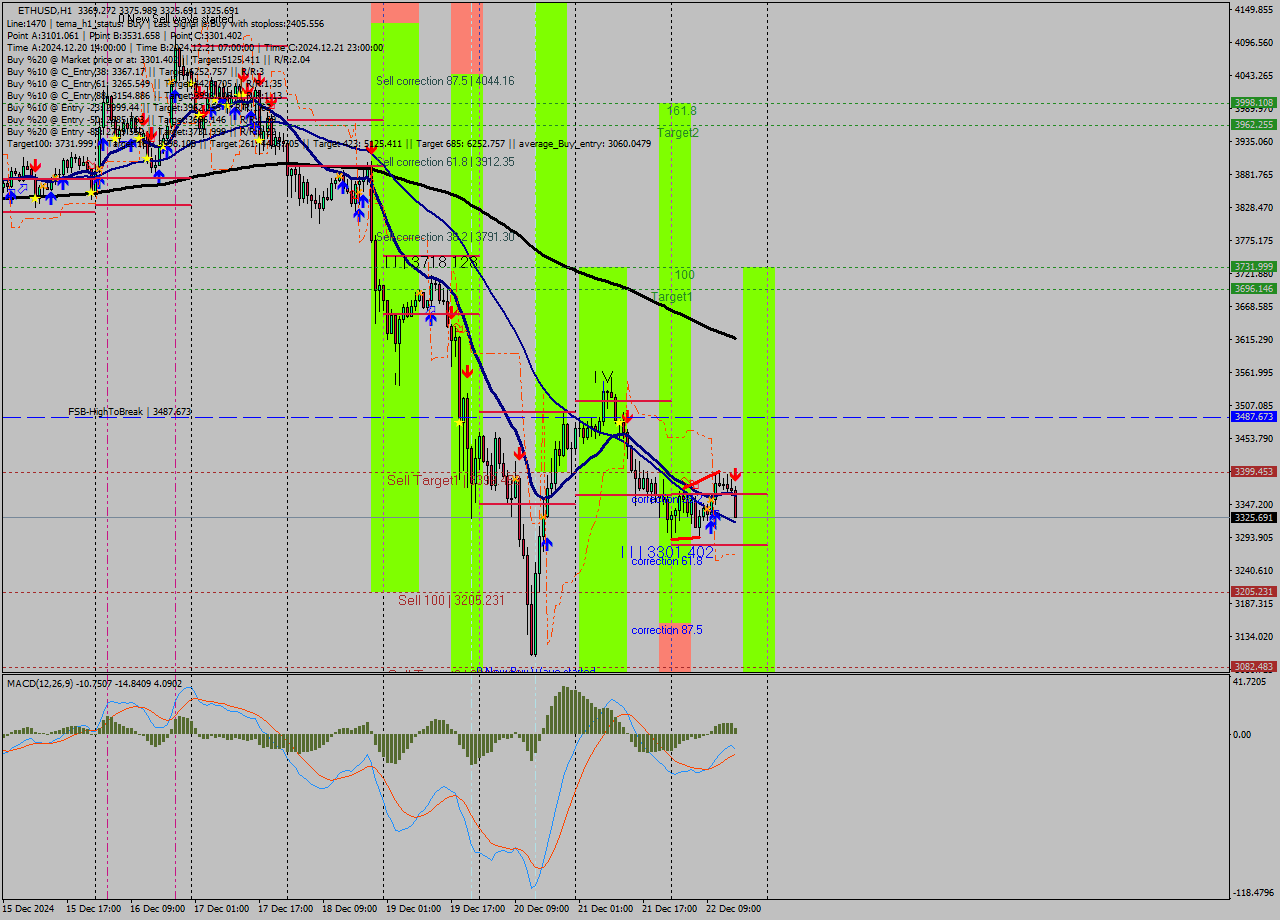Click the 4096.560 price scale value
1280x920 pixels.
[x=1253, y=42]
